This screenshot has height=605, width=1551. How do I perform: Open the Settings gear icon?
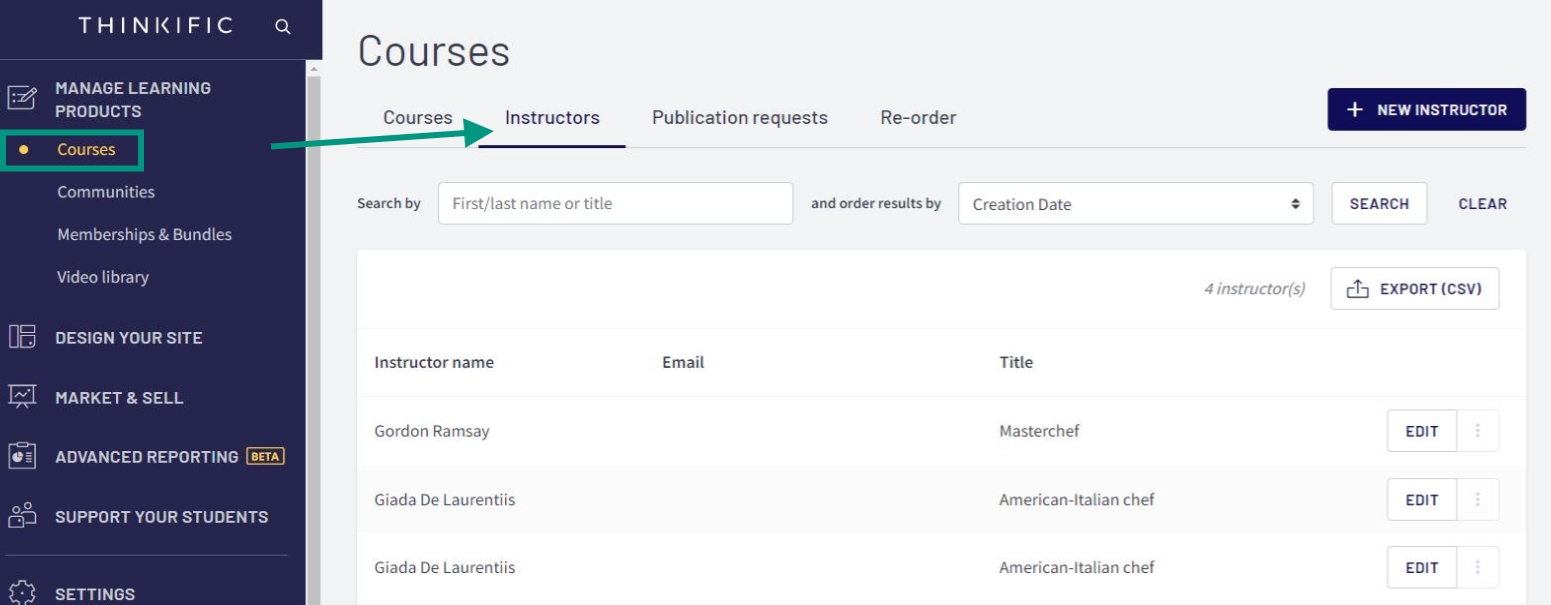(22, 589)
